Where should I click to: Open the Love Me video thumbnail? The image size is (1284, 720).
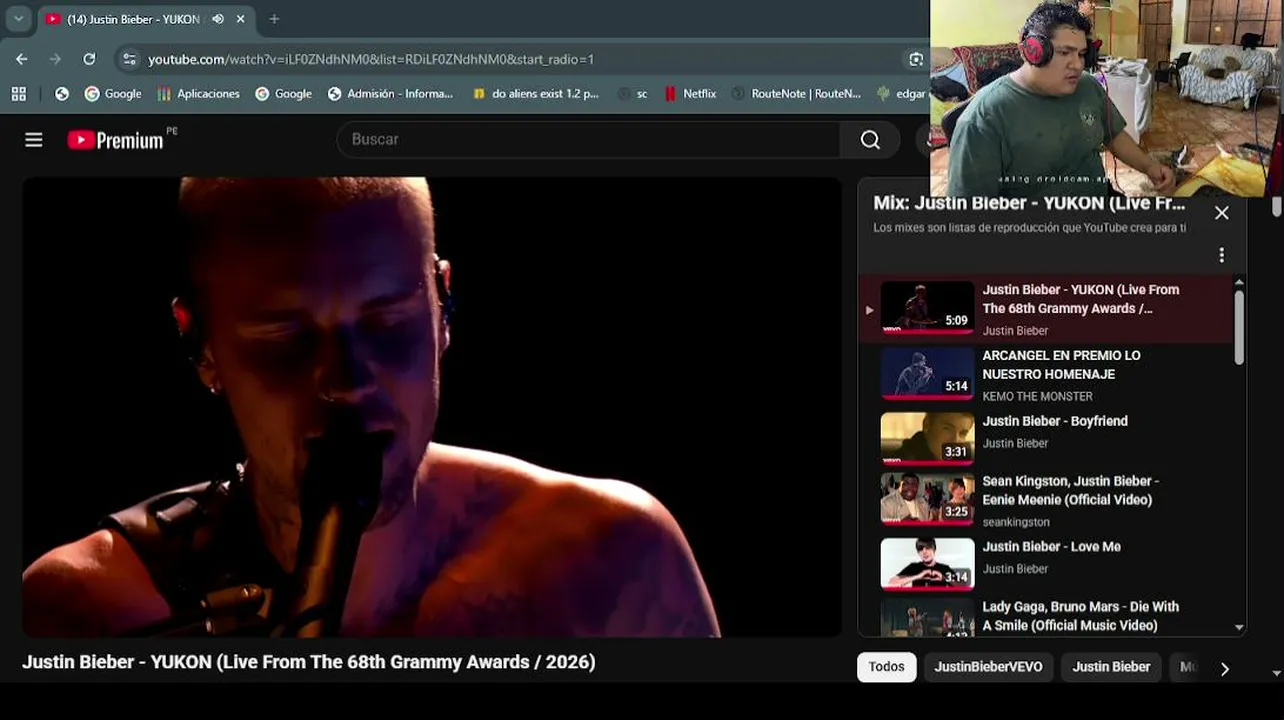click(x=927, y=564)
